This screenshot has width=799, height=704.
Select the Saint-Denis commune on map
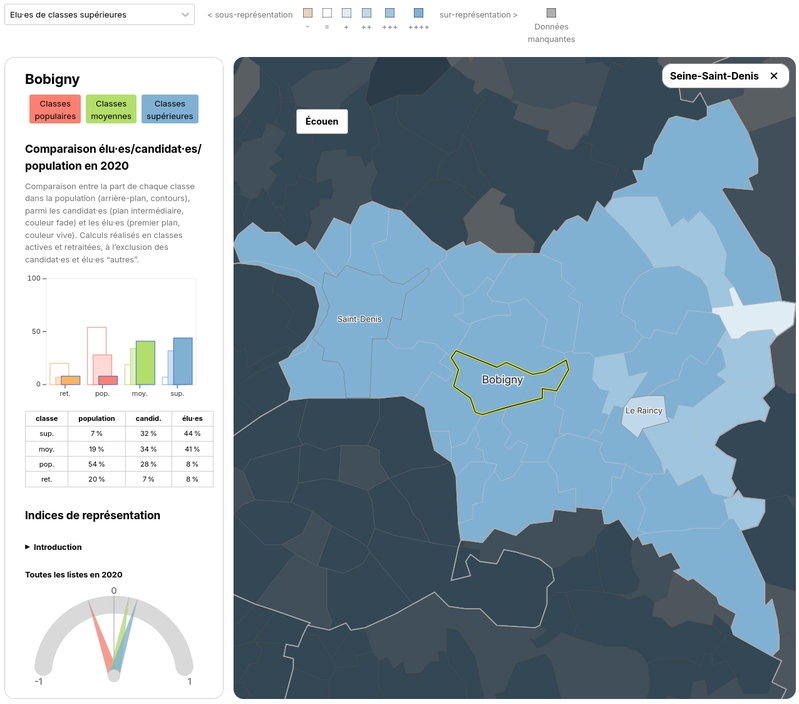[359, 319]
